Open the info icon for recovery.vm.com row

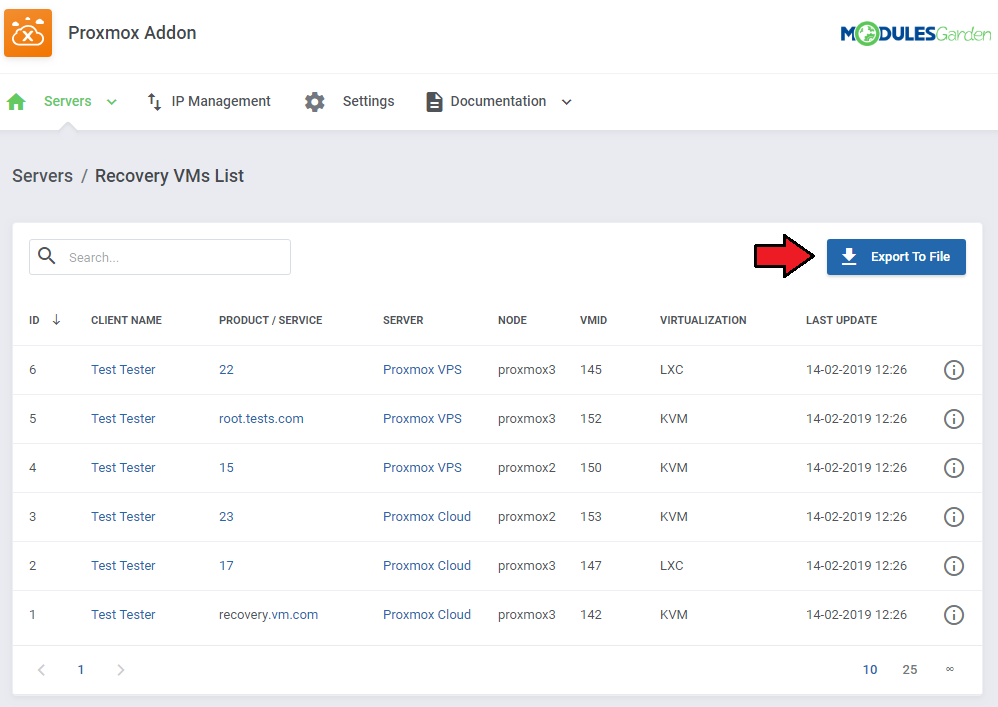[953, 615]
